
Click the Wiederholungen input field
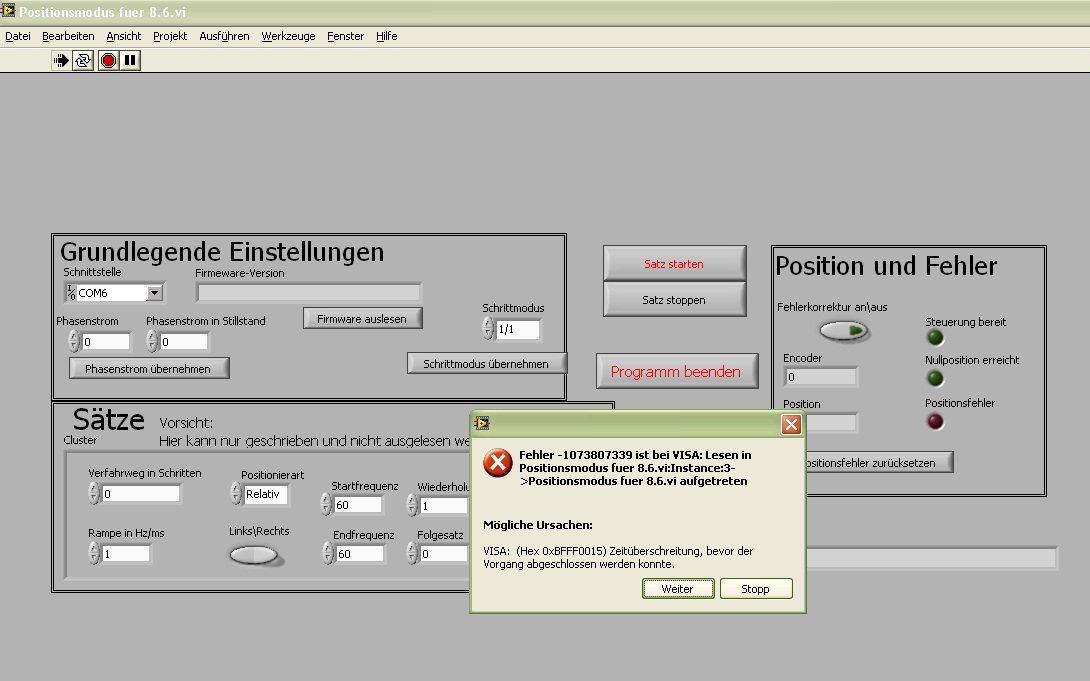445,506
